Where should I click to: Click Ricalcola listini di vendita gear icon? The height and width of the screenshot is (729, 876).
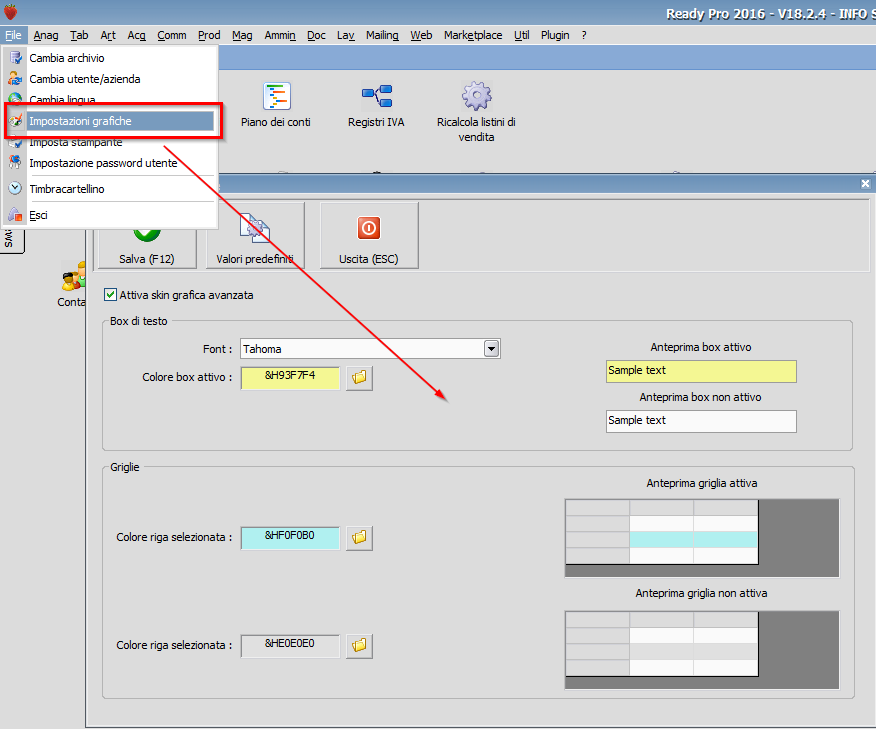pos(477,96)
